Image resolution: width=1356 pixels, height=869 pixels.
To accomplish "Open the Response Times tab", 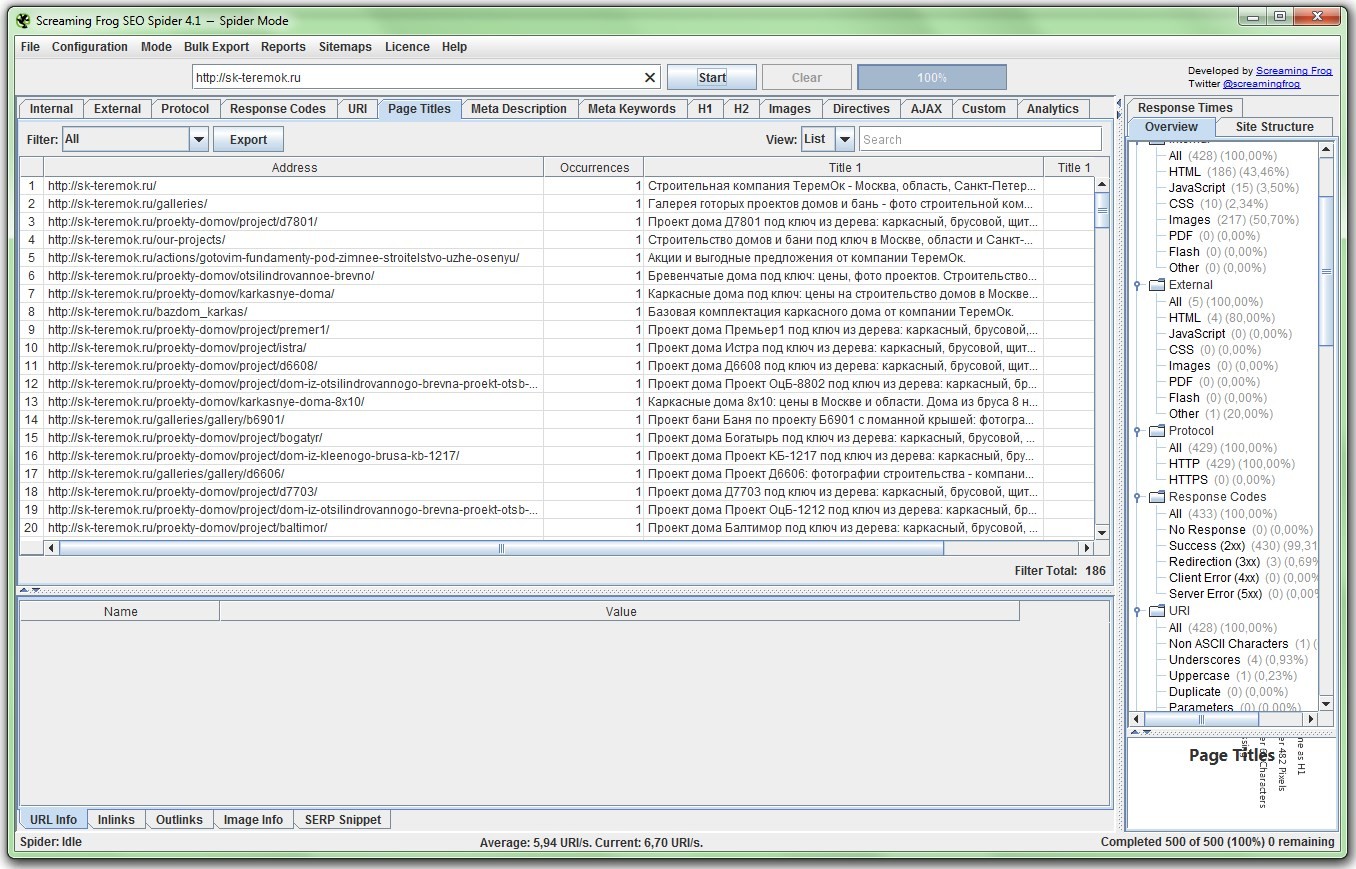I will [x=1185, y=108].
